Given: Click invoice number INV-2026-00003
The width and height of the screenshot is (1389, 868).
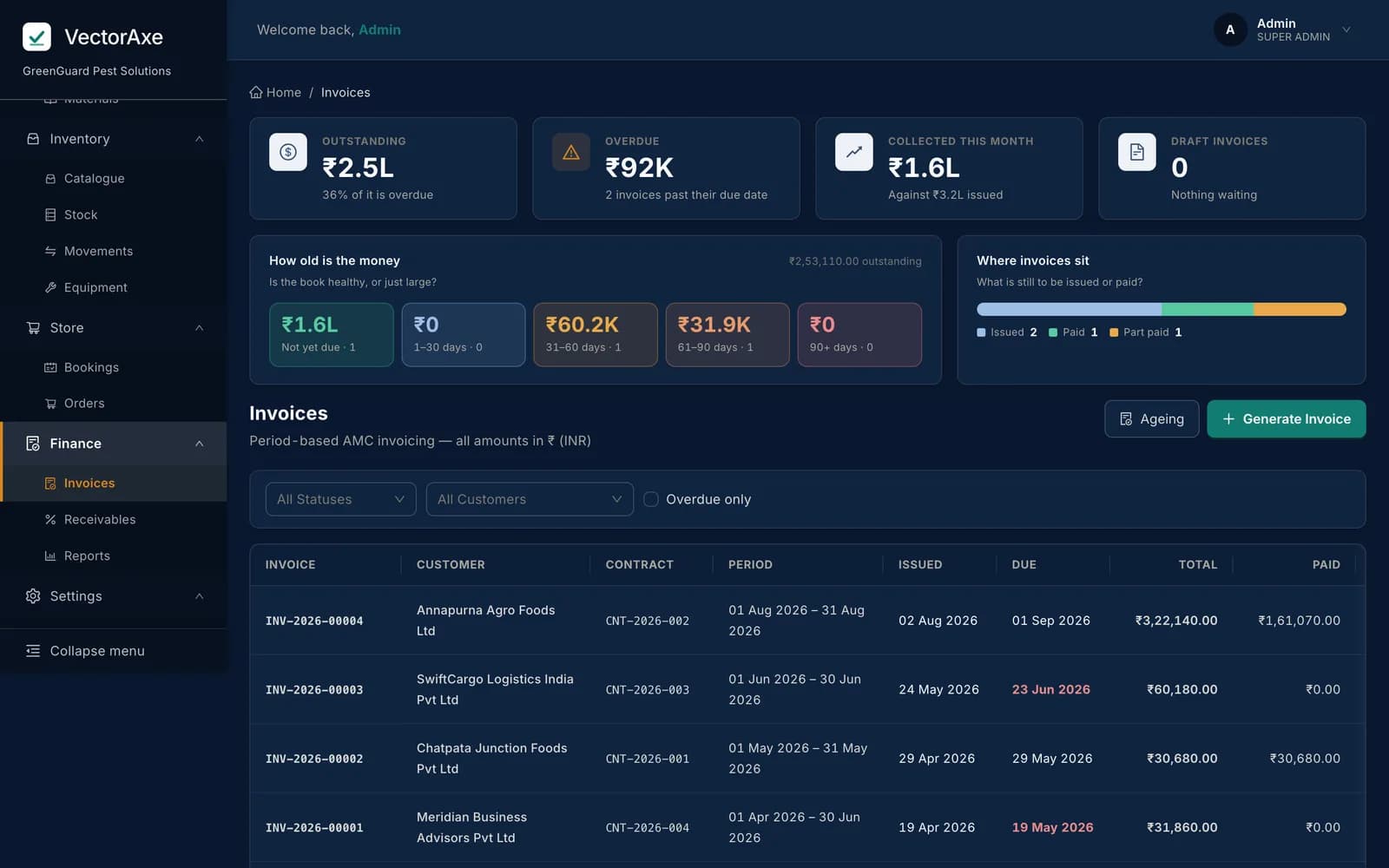Looking at the screenshot, I should pyautogui.click(x=314, y=690).
